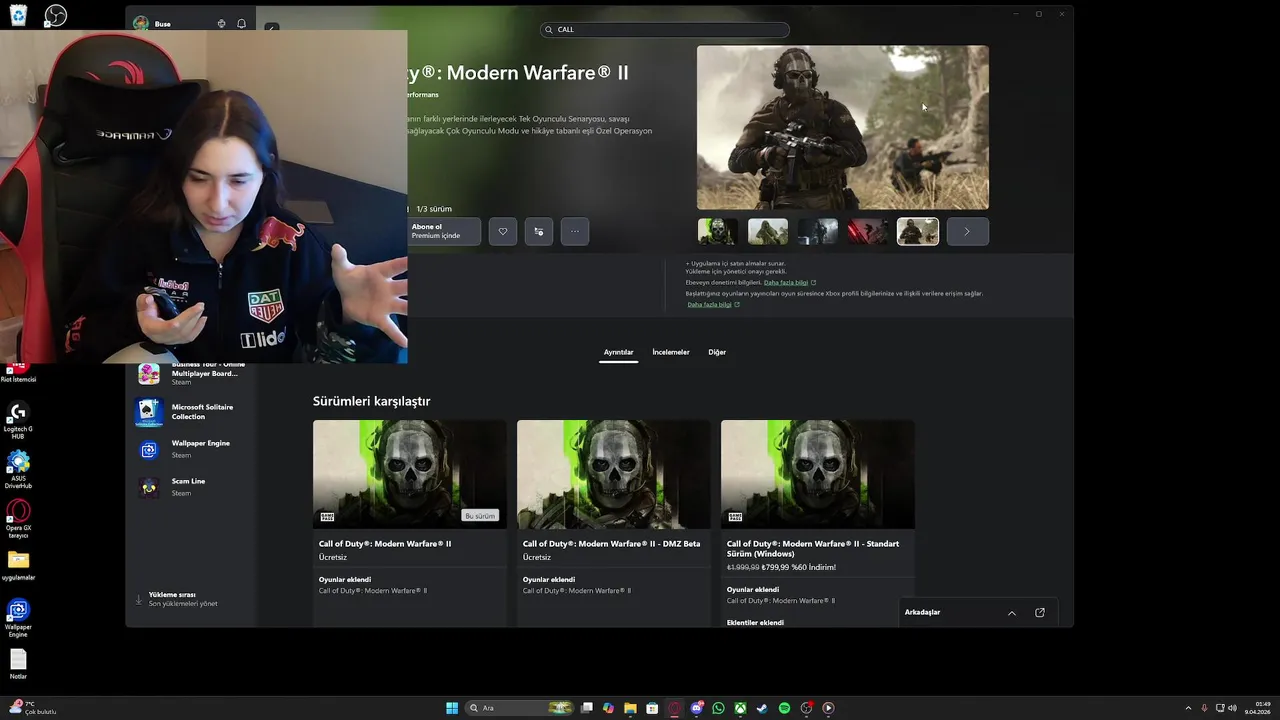The width and height of the screenshot is (1280, 720).
Task: Pop out the Arkadaşlar panel
Action: [1040, 613]
